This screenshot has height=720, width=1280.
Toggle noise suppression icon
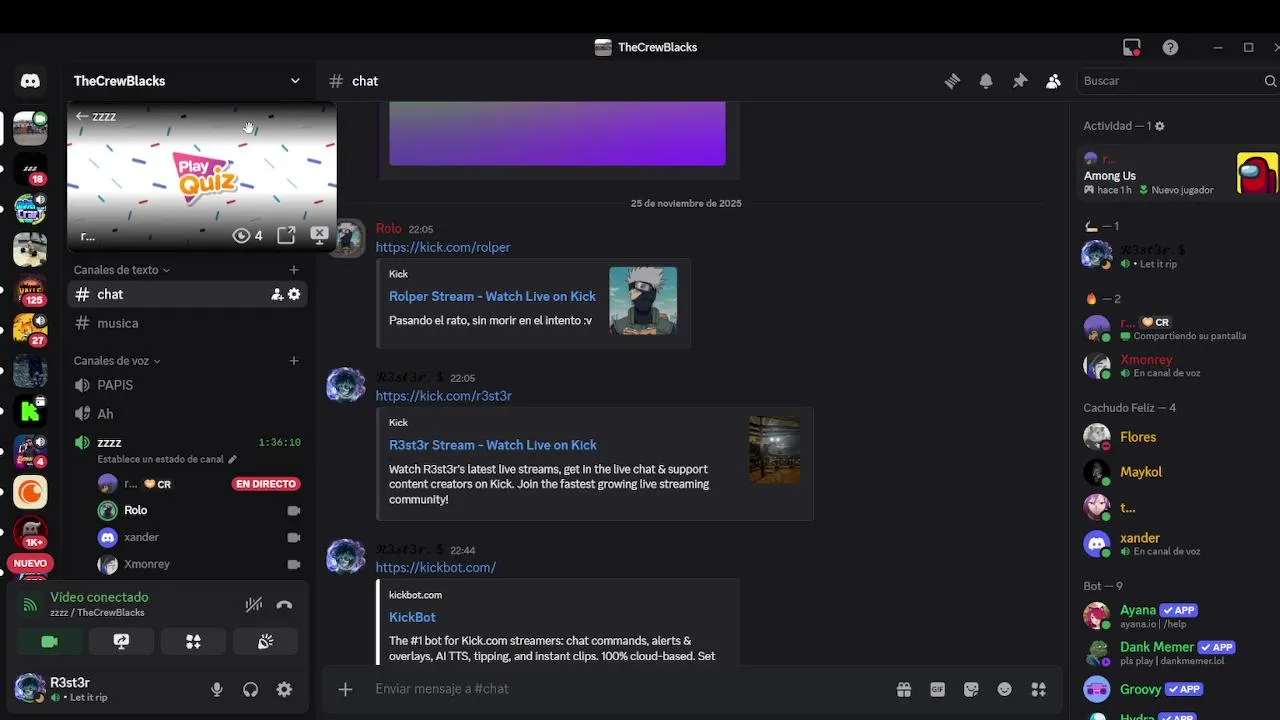click(254, 604)
